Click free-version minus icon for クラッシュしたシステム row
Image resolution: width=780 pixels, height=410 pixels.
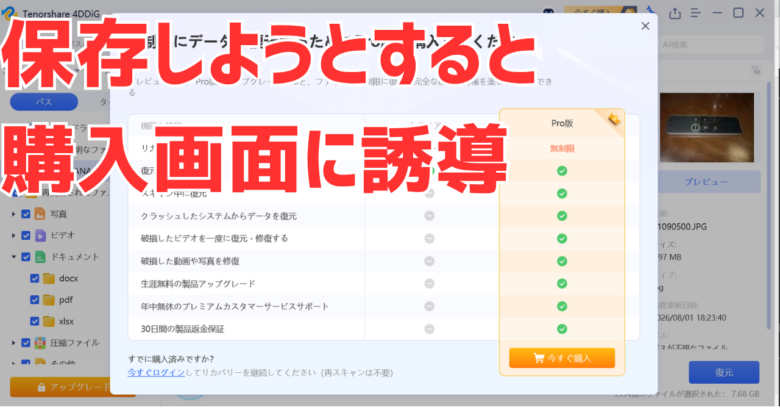pos(429,216)
